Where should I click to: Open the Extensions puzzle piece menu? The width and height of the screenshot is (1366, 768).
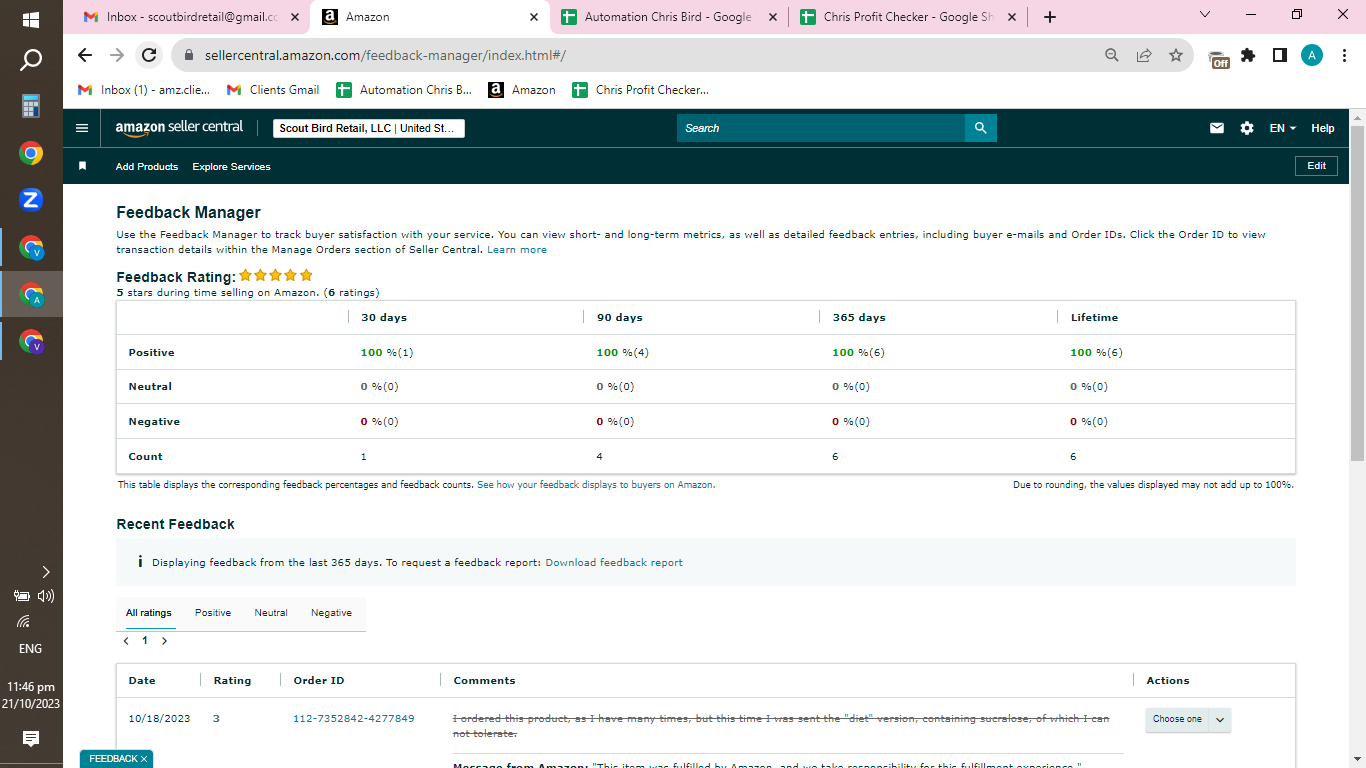point(1248,56)
